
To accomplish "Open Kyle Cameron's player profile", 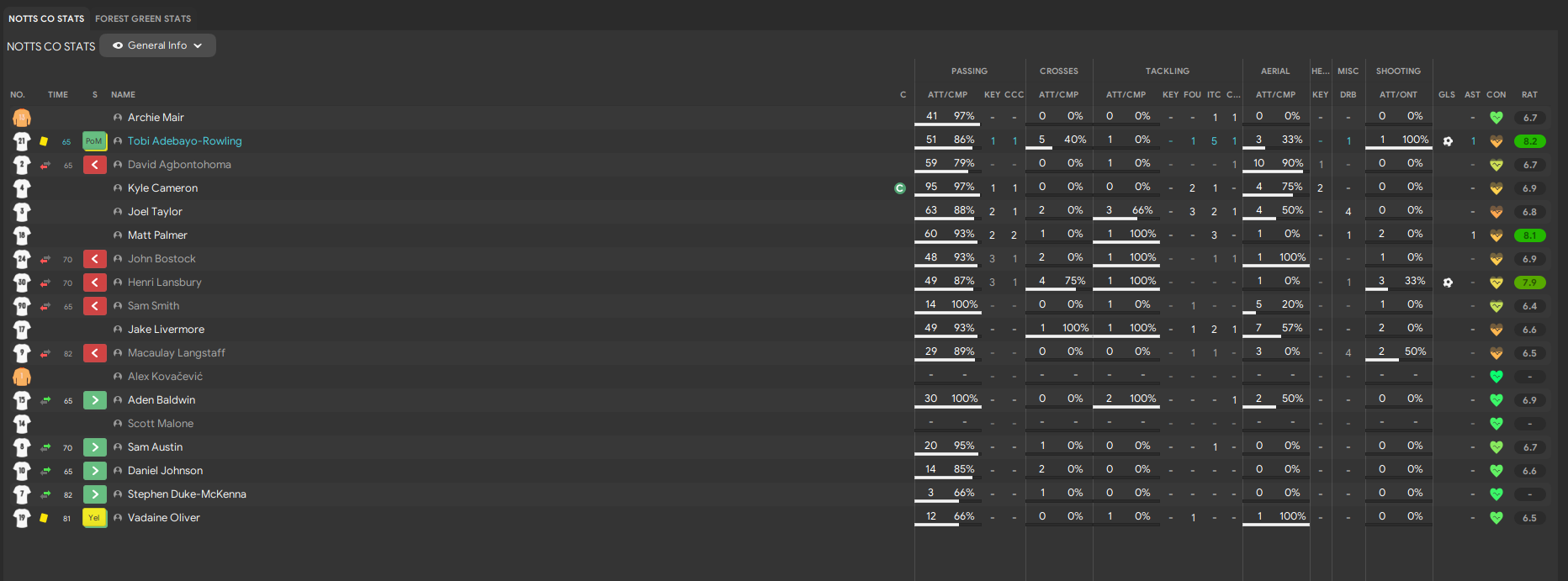I will coord(162,188).
